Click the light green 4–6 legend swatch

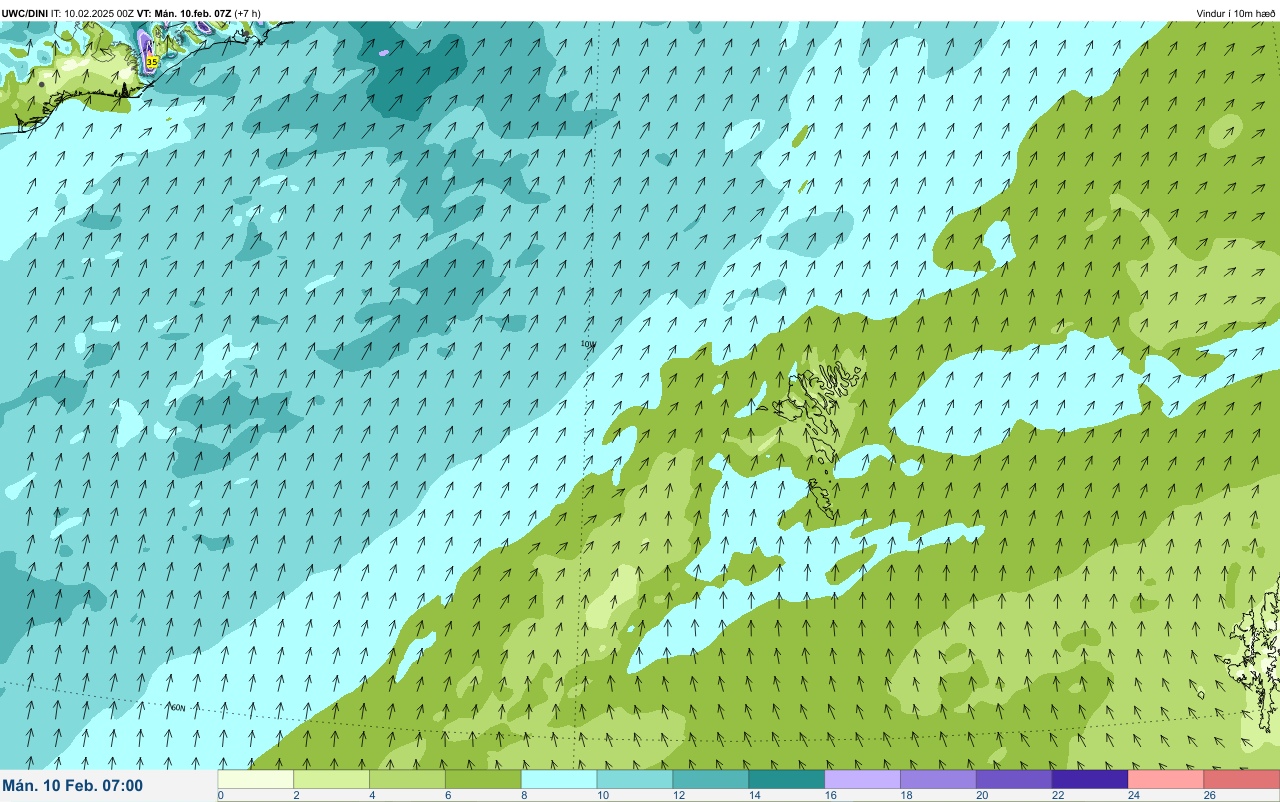click(408, 779)
